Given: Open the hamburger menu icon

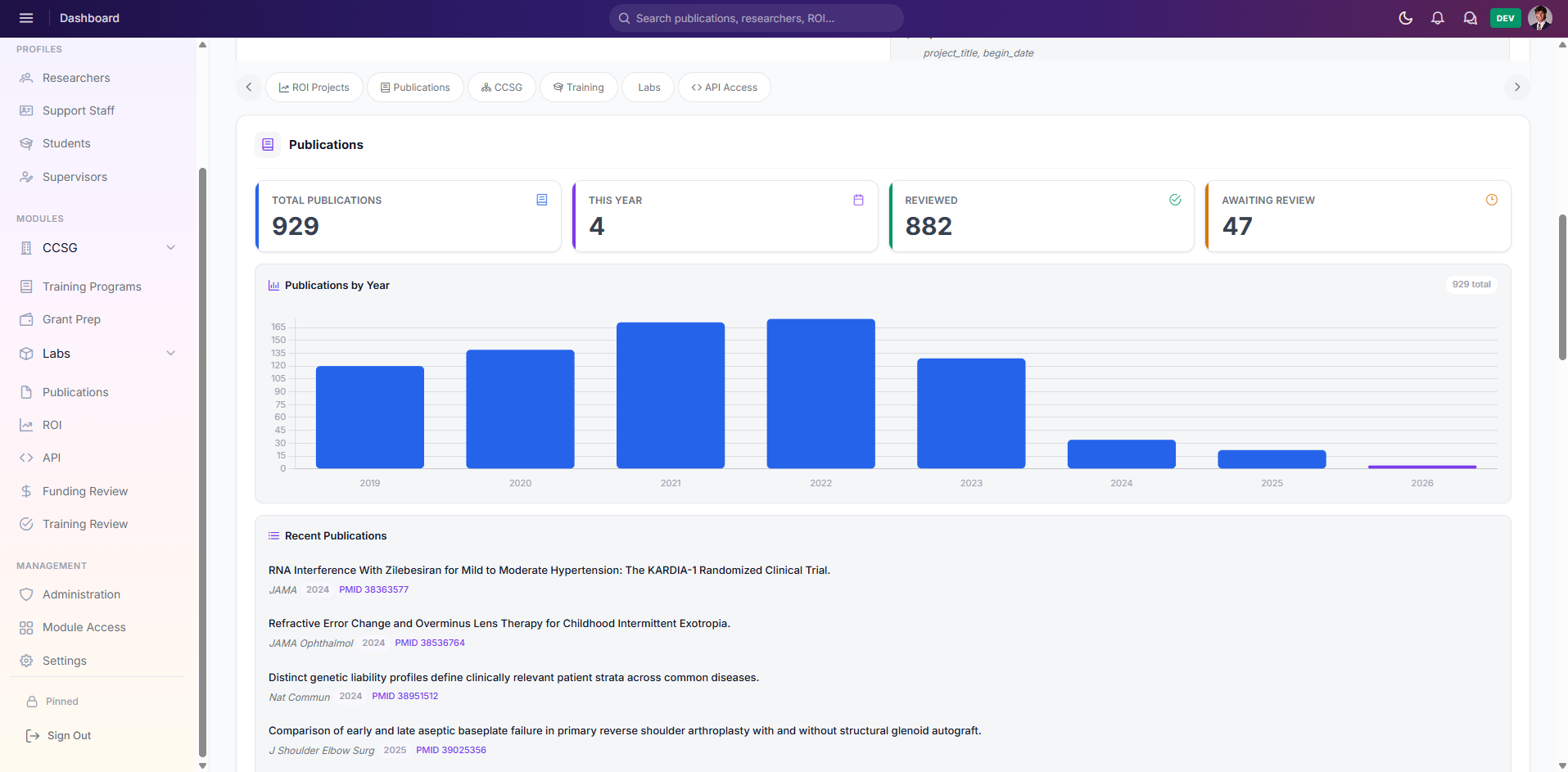Looking at the screenshot, I should (26, 18).
